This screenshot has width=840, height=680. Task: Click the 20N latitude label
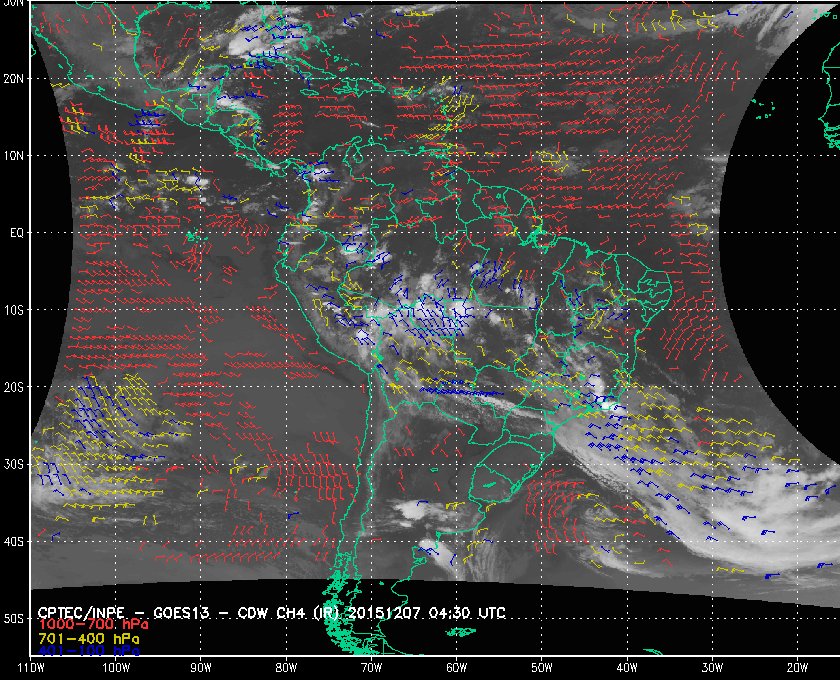[13, 78]
